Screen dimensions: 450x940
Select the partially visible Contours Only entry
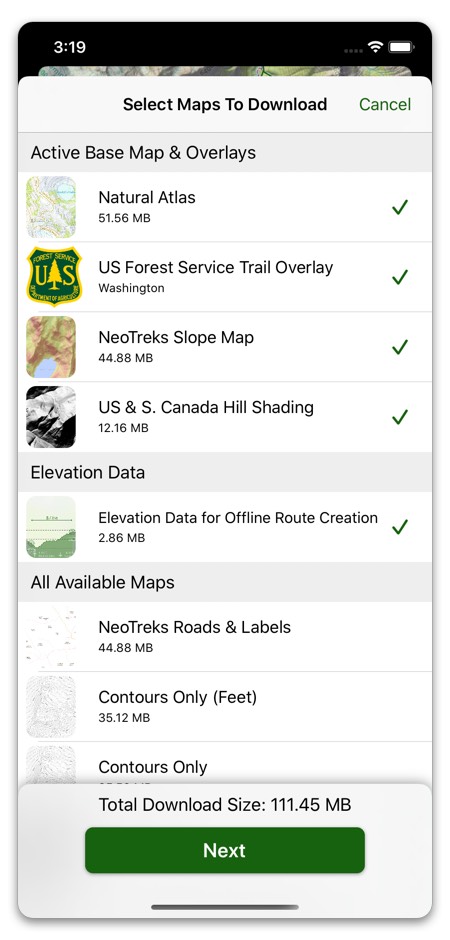225,763
